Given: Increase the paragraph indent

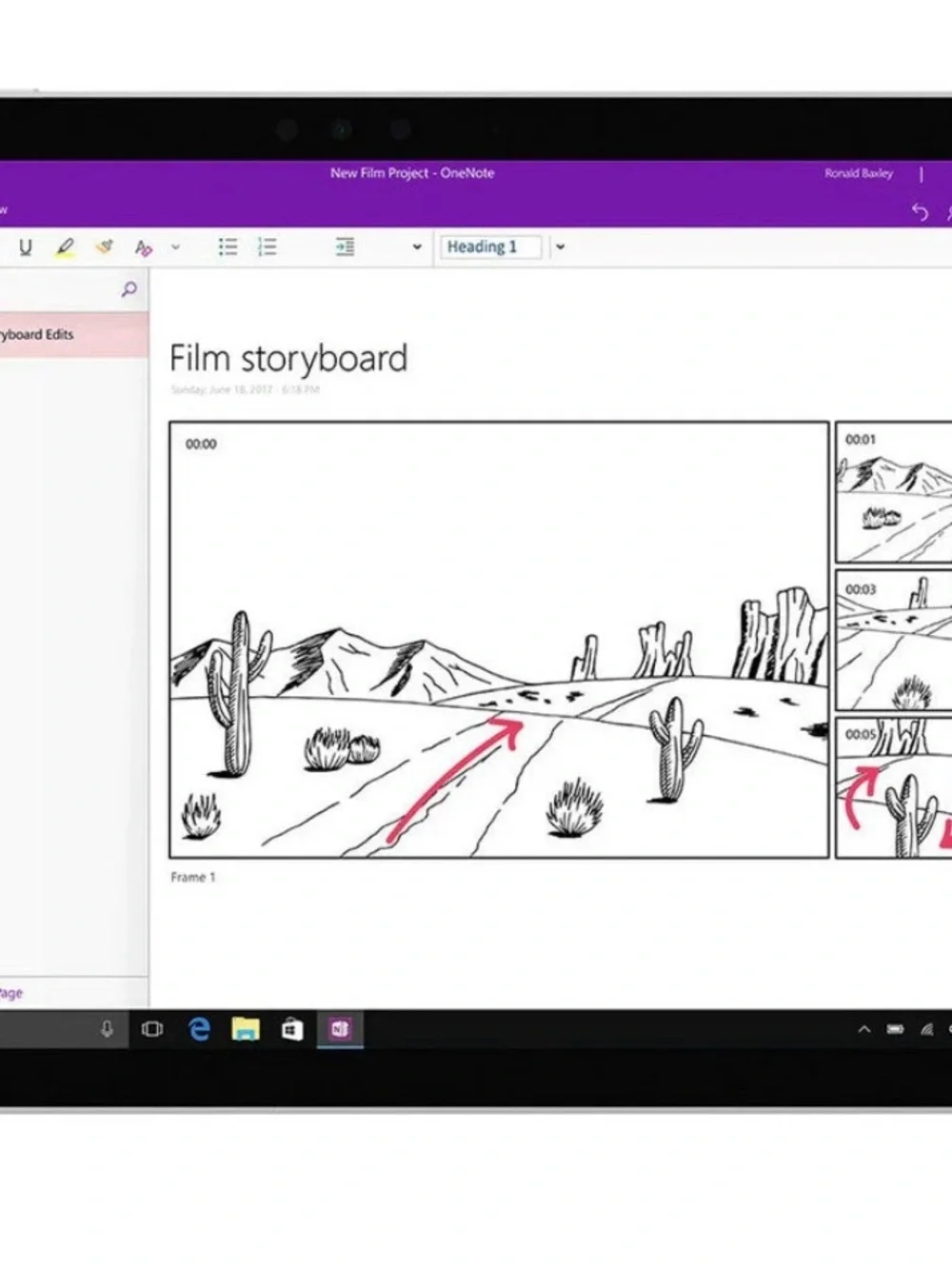Looking at the screenshot, I should click(x=345, y=248).
